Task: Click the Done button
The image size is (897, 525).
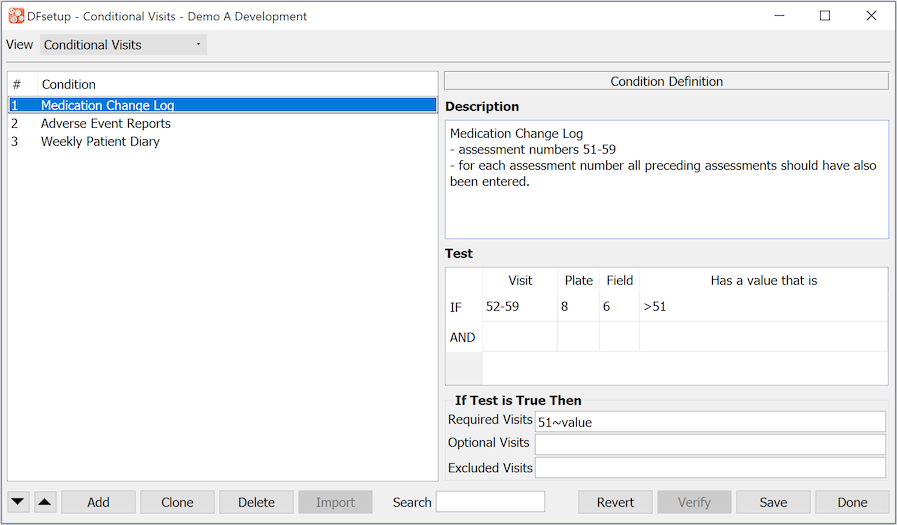Action: pyautogui.click(x=852, y=502)
